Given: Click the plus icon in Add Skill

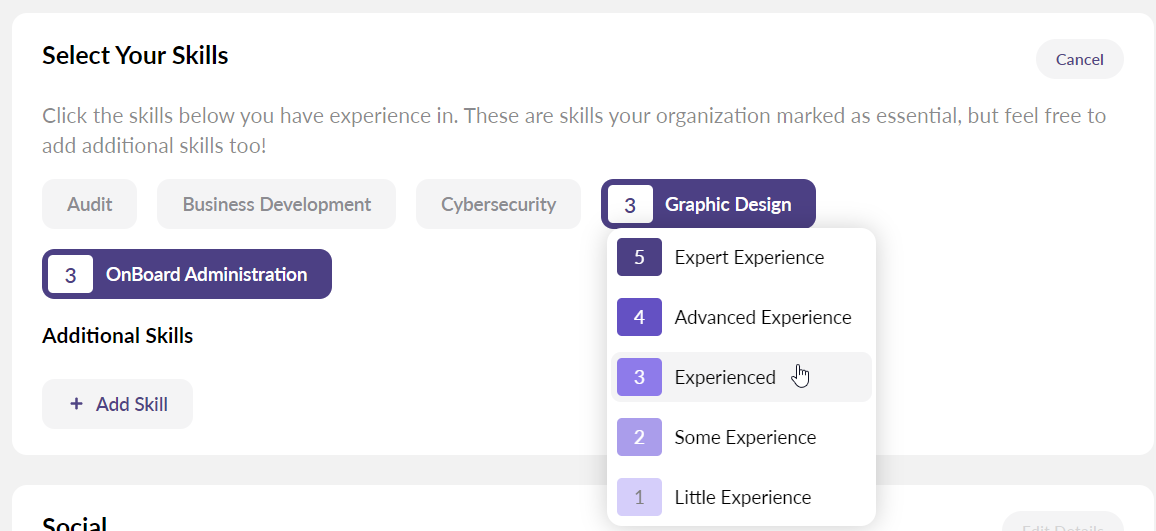Looking at the screenshot, I should point(76,404).
